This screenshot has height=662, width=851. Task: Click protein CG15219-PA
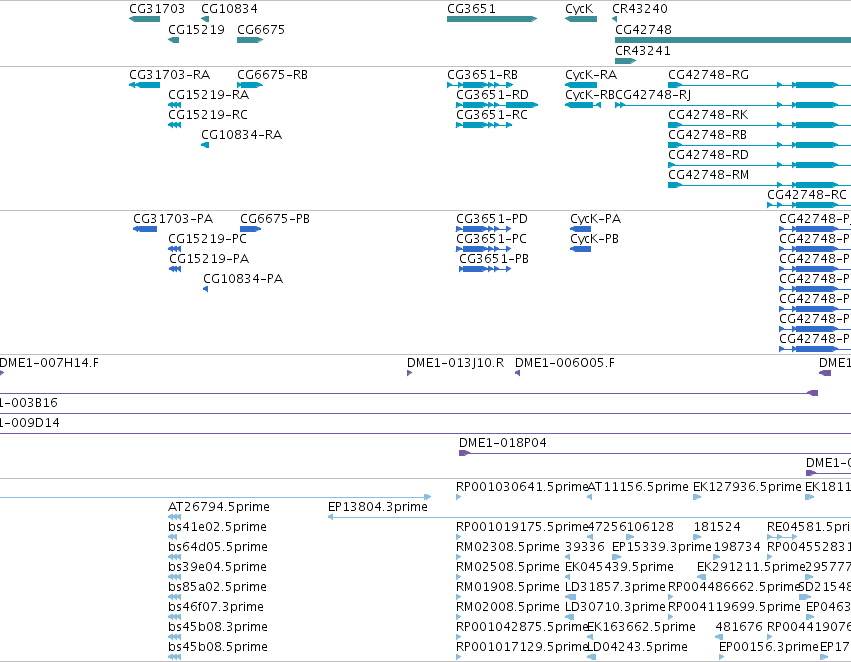tap(209, 259)
